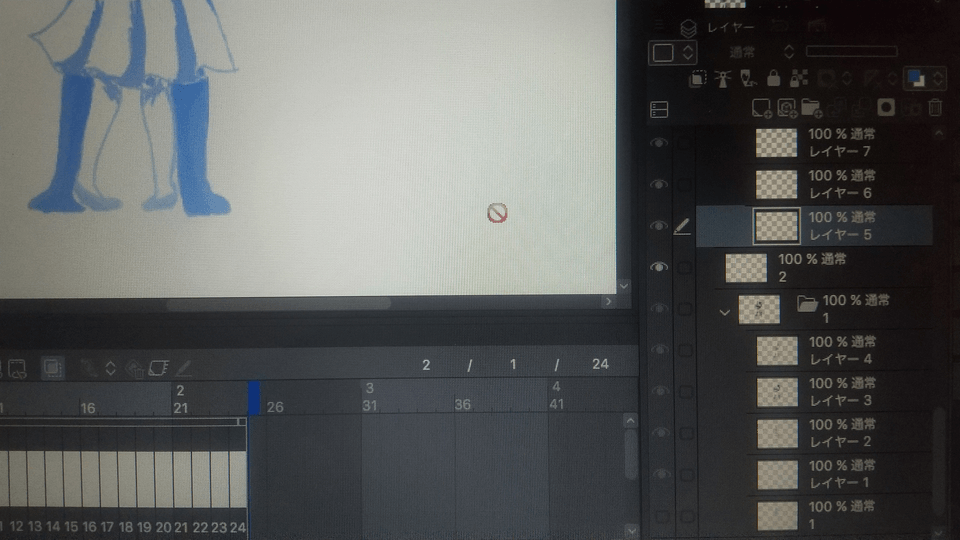Click the timeline scroll-up arrow
The width and height of the screenshot is (960, 540).
630,421
